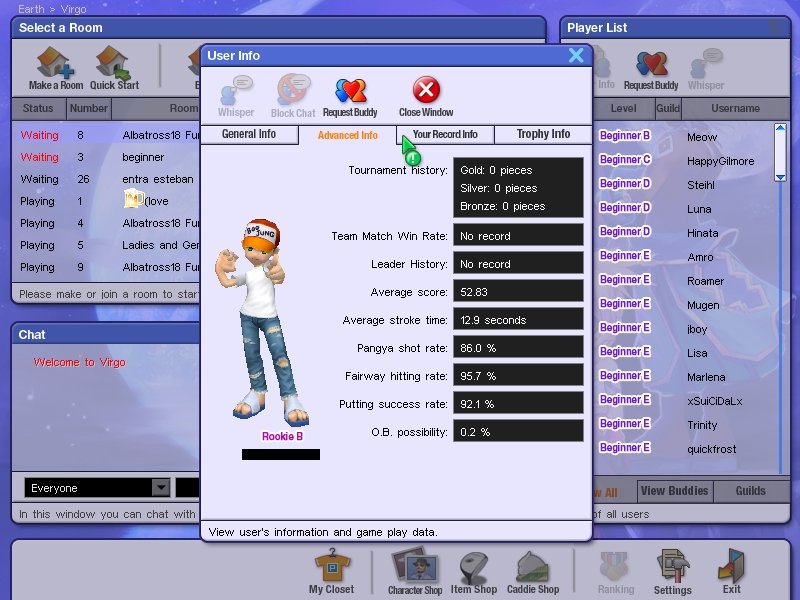Select room 8 Albatross18 waiting row
Screen dimensions: 800x600
[106, 135]
